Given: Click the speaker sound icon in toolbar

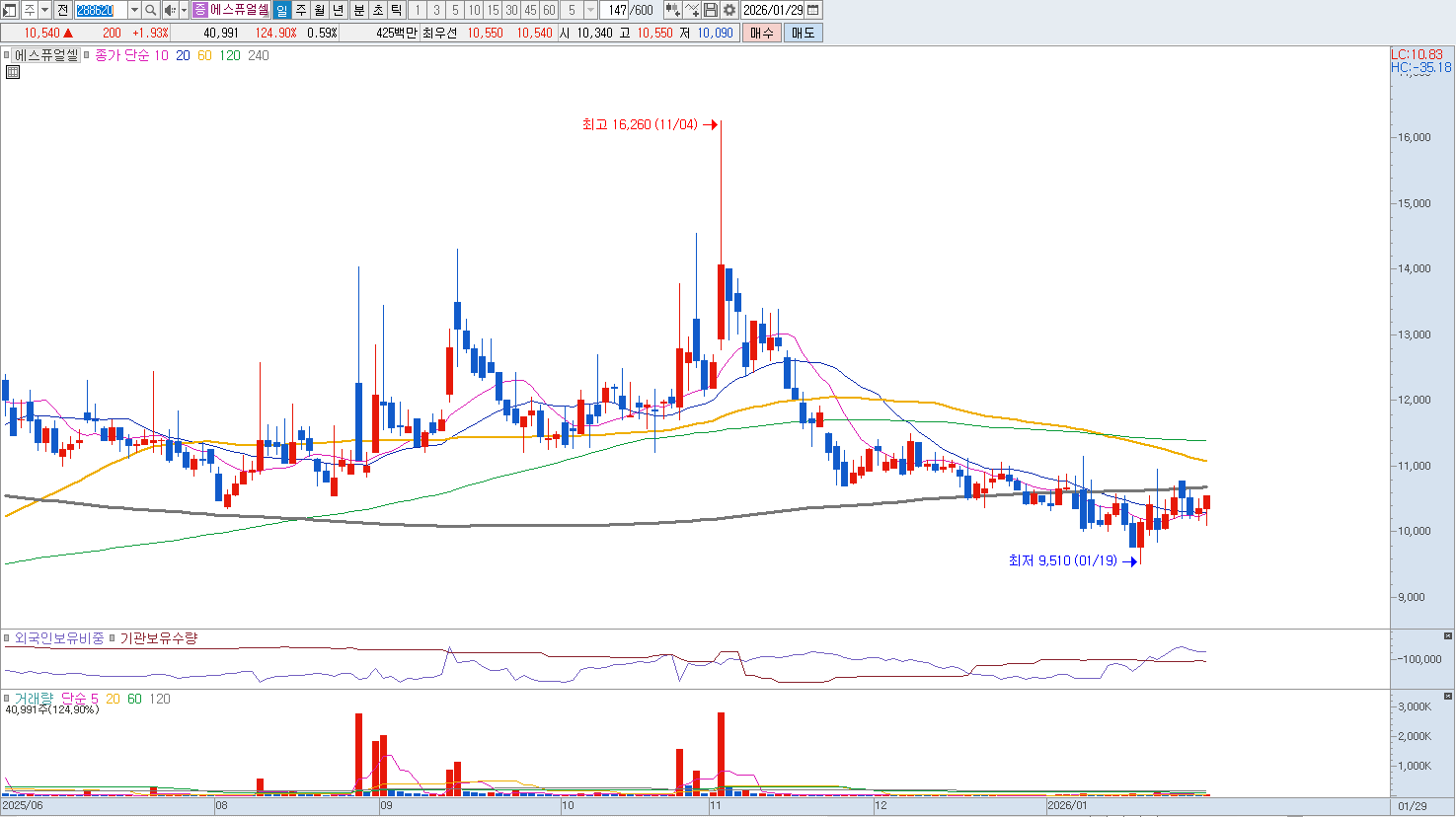Looking at the screenshot, I should [x=169, y=10].
